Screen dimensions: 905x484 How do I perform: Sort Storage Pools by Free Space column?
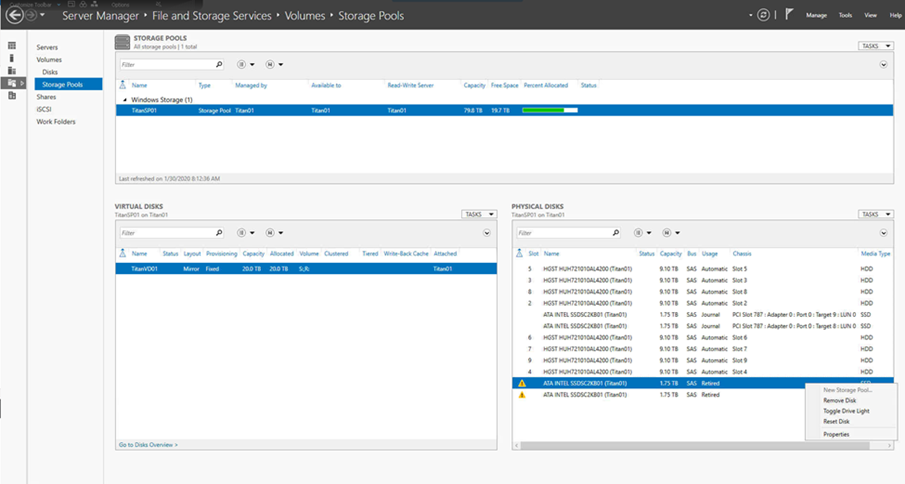(x=504, y=85)
